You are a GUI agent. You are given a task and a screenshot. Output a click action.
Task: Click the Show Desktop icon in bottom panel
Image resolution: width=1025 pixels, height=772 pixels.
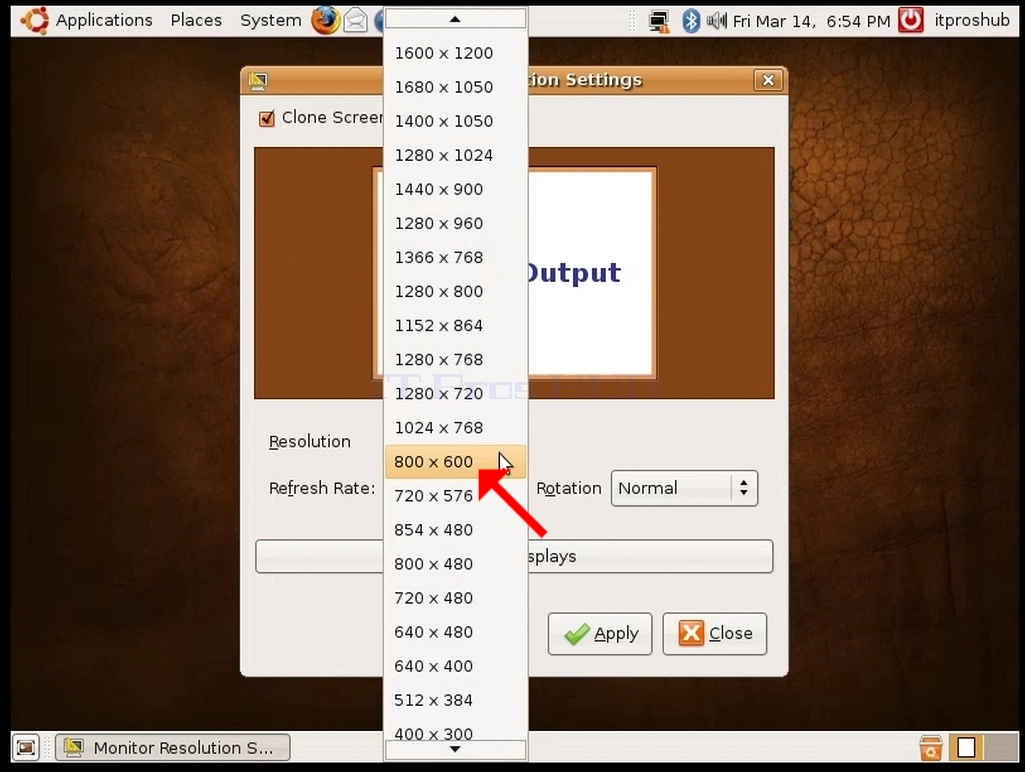click(x=26, y=747)
